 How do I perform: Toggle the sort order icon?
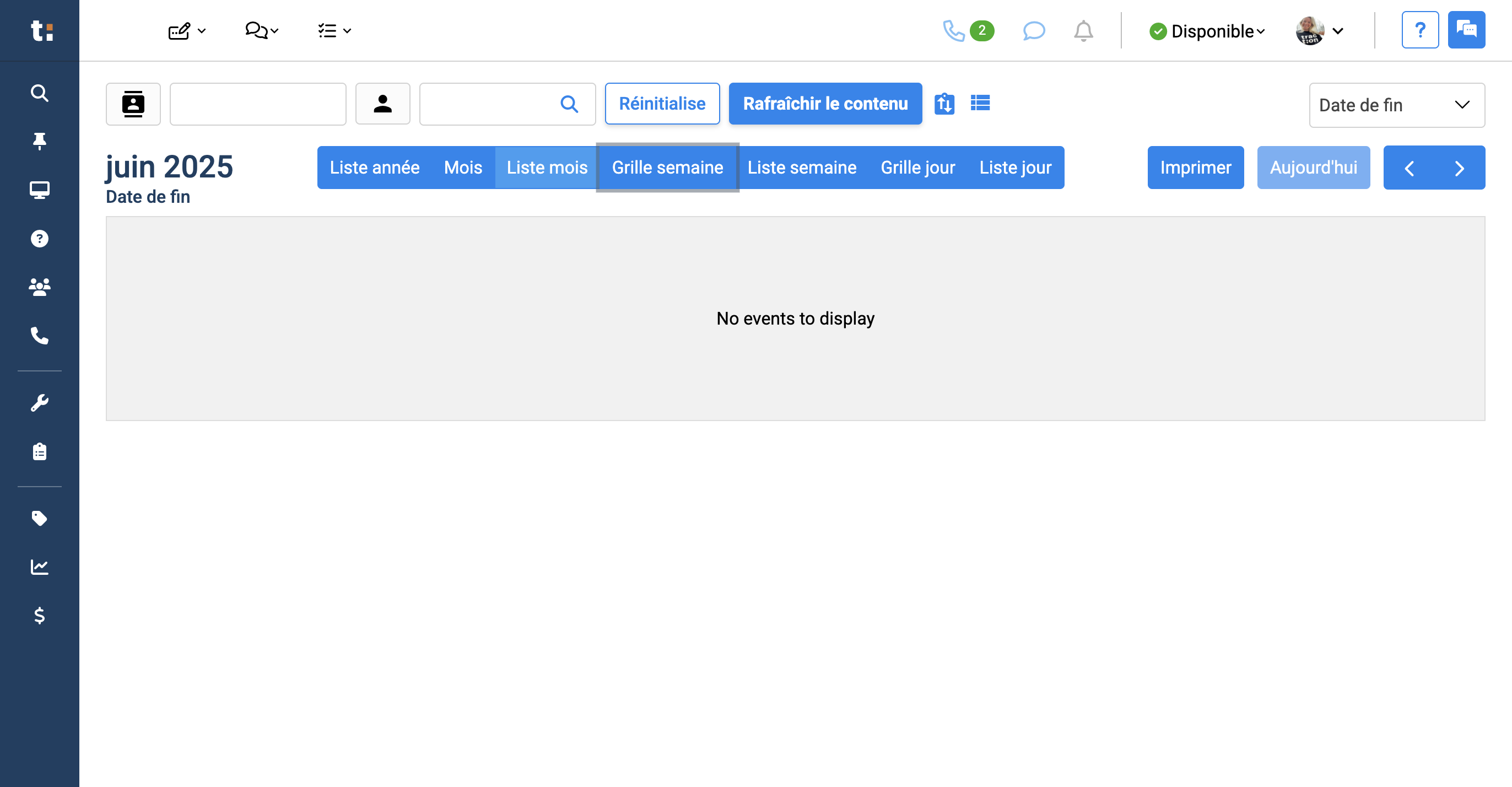[944, 104]
